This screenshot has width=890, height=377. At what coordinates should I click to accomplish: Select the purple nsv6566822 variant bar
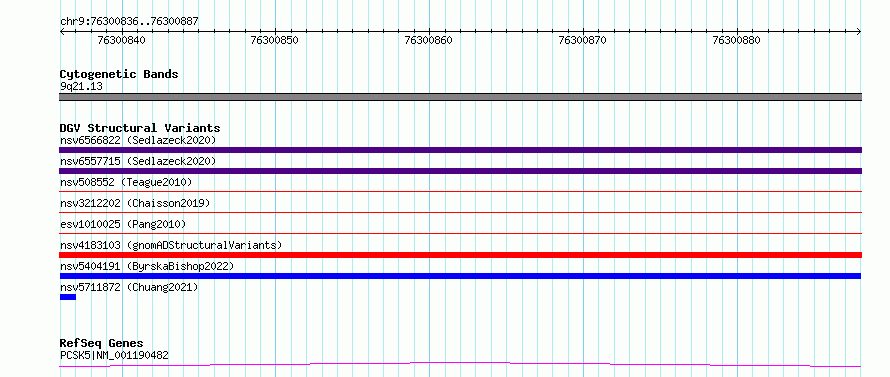click(x=460, y=150)
